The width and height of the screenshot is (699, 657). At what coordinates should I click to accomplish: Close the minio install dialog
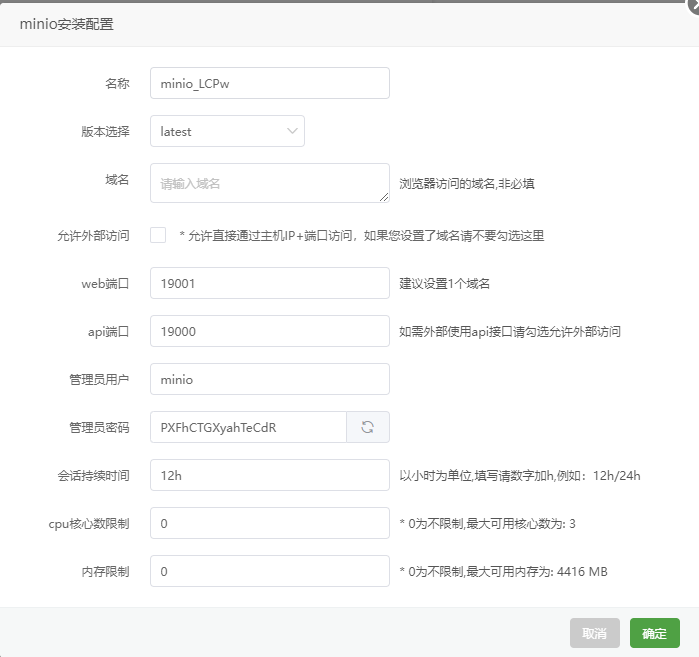694,4
